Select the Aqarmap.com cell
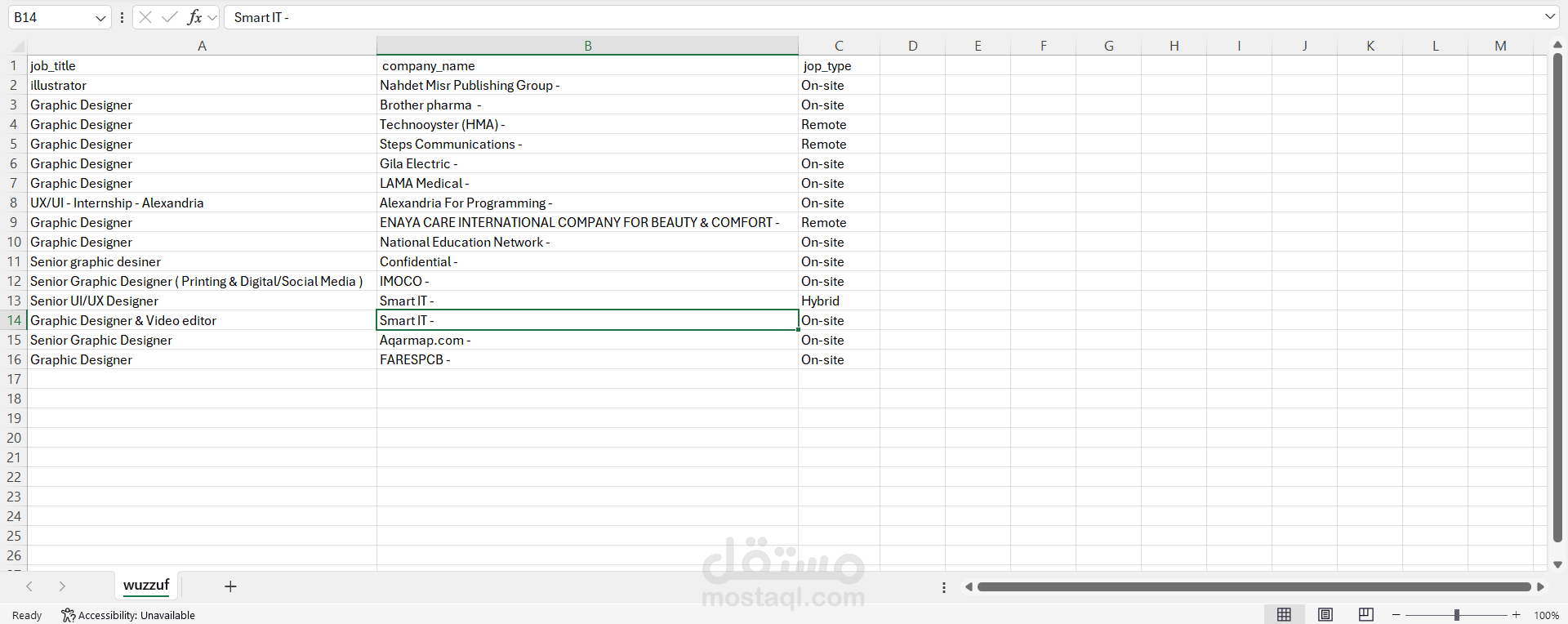Image resolution: width=1568 pixels, height=624 pixels. tap(587, 340)
